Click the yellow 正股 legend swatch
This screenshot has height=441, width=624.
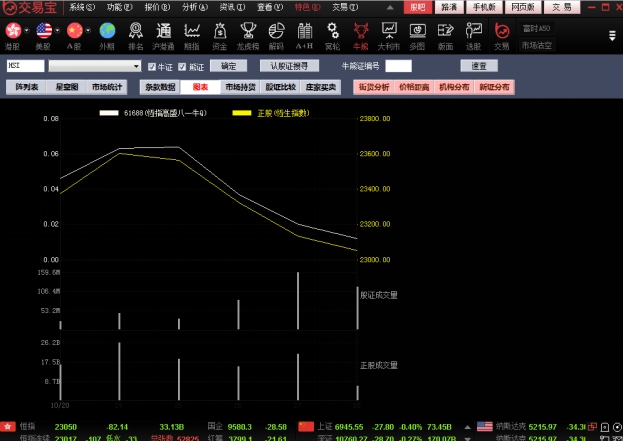[241, 113]
